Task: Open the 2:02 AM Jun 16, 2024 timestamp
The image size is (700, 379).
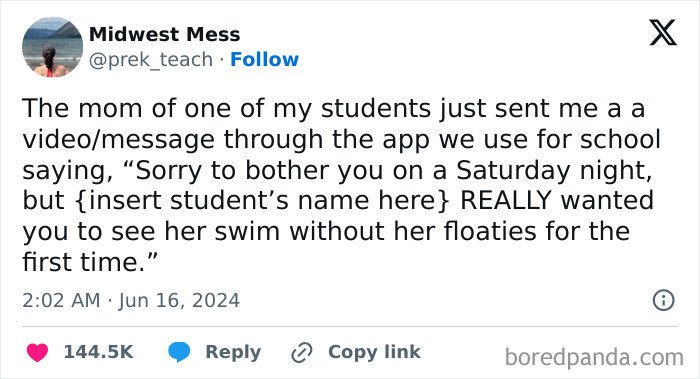Action: (131, 300)
